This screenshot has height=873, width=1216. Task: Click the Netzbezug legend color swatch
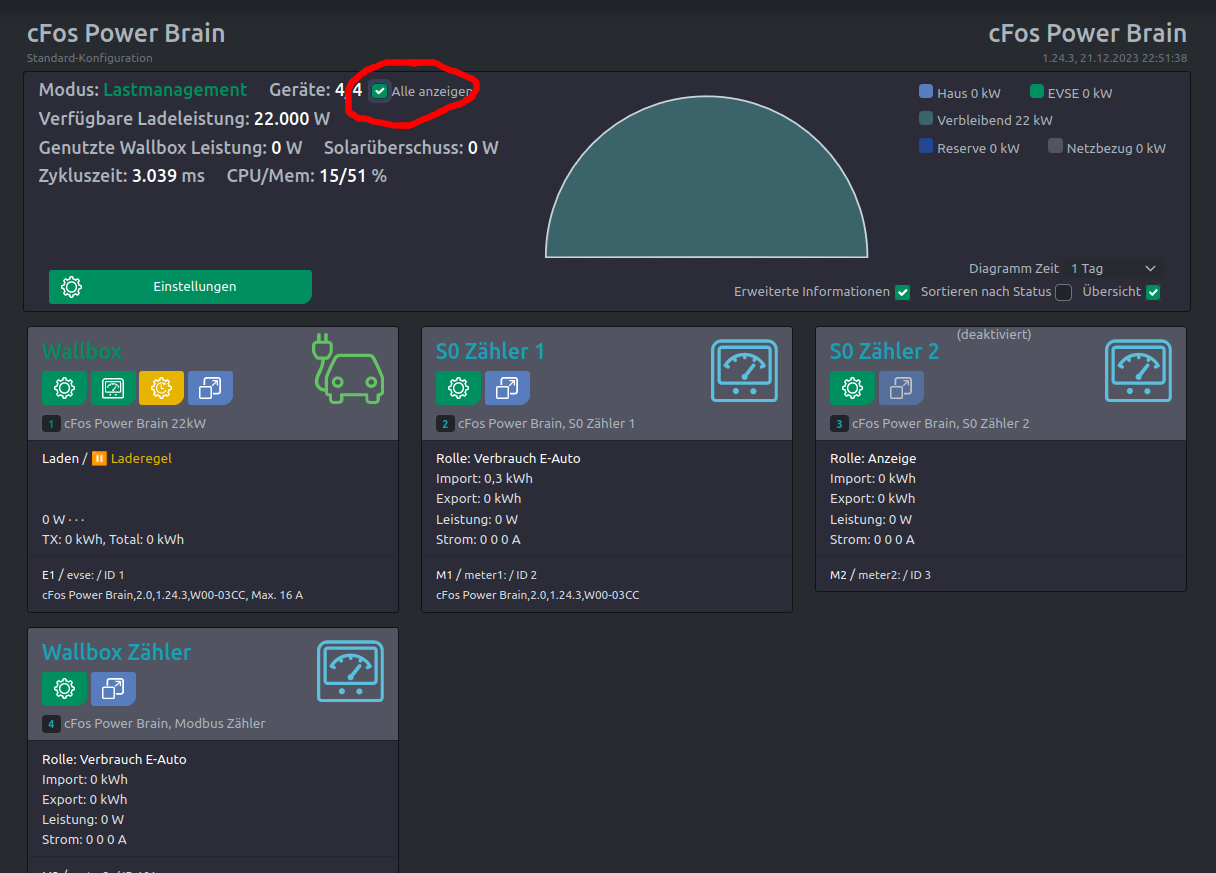click(1056, 147)
